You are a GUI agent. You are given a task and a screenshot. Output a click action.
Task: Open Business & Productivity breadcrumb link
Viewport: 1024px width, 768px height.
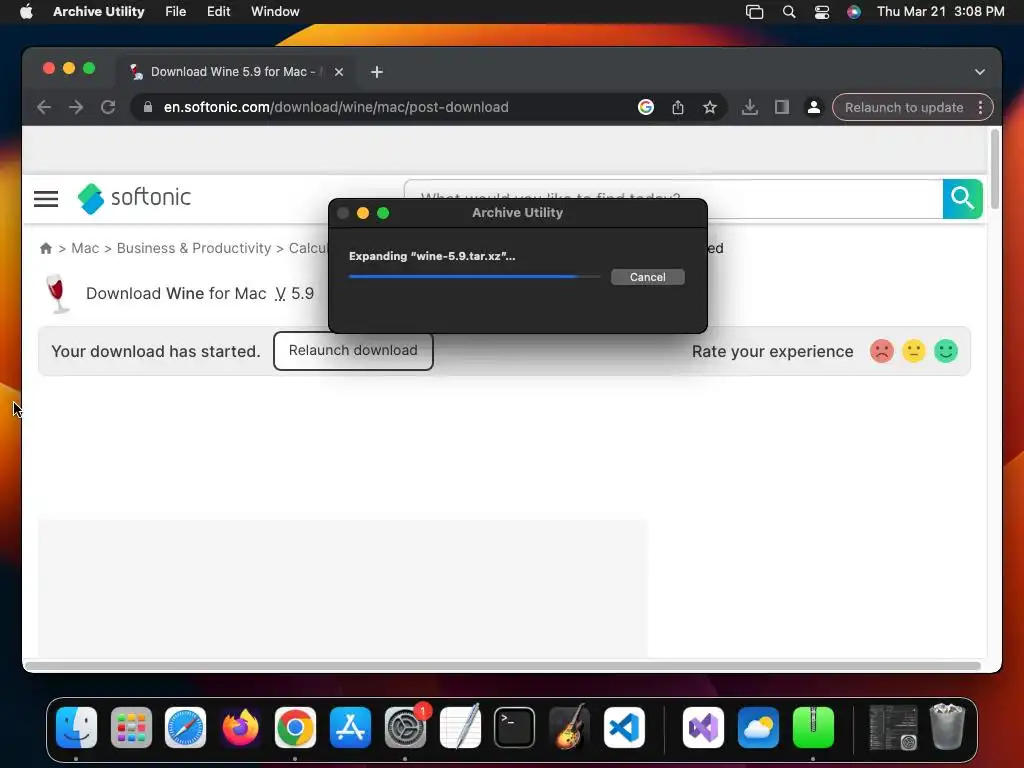[x=193, y=248]
